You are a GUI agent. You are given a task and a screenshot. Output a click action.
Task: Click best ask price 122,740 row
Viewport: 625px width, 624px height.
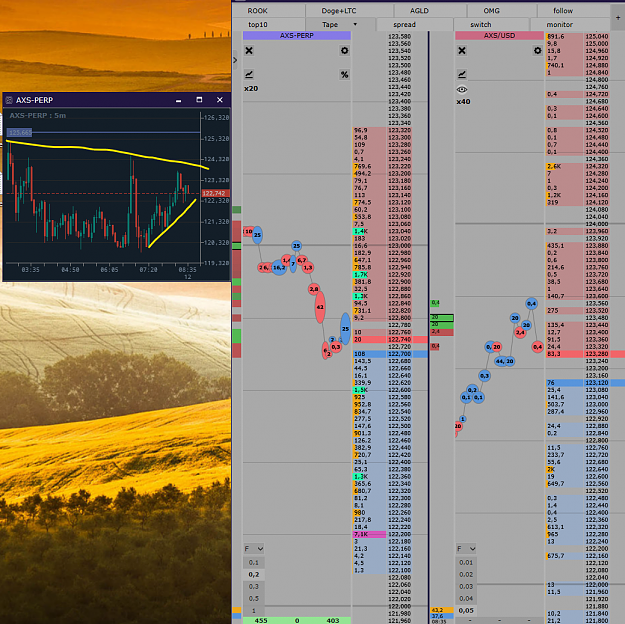click(x=390, y=339)
